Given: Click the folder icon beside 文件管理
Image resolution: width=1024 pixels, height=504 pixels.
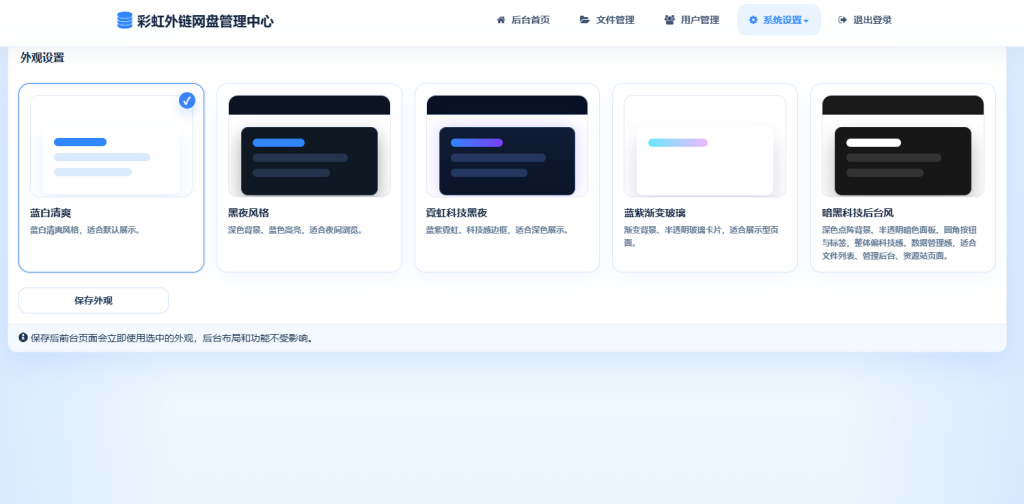Looking at the screenshot, I should point(584,20).
